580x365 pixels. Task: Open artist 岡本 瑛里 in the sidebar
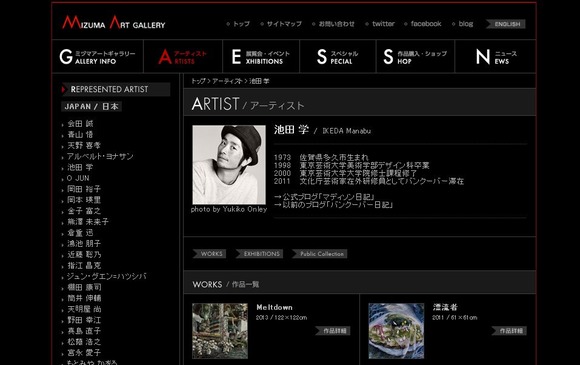click(x=84, y=200)
